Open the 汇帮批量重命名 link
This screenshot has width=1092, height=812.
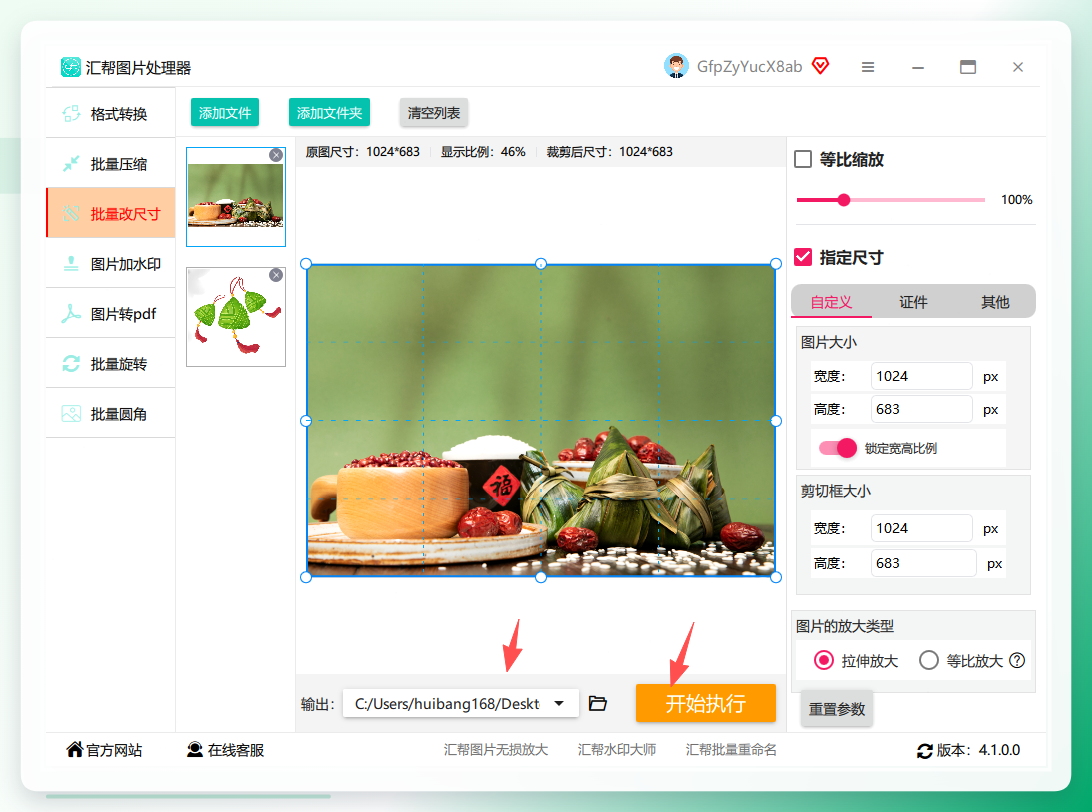point(731,749)
